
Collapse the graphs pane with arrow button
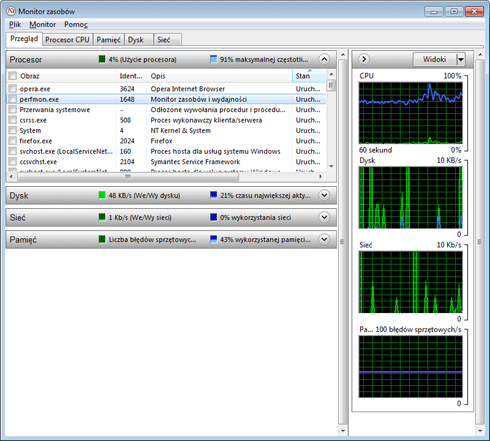(x=364, y=59)
